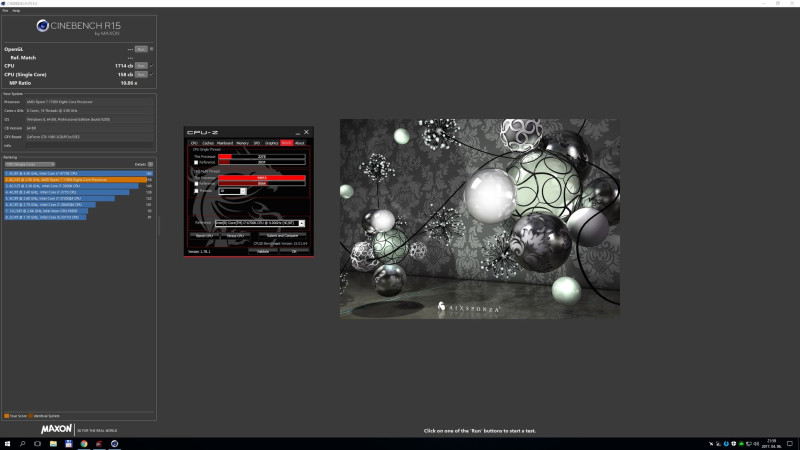Enable the Threads checkbox in CPU-Z

tap(196, 191)
